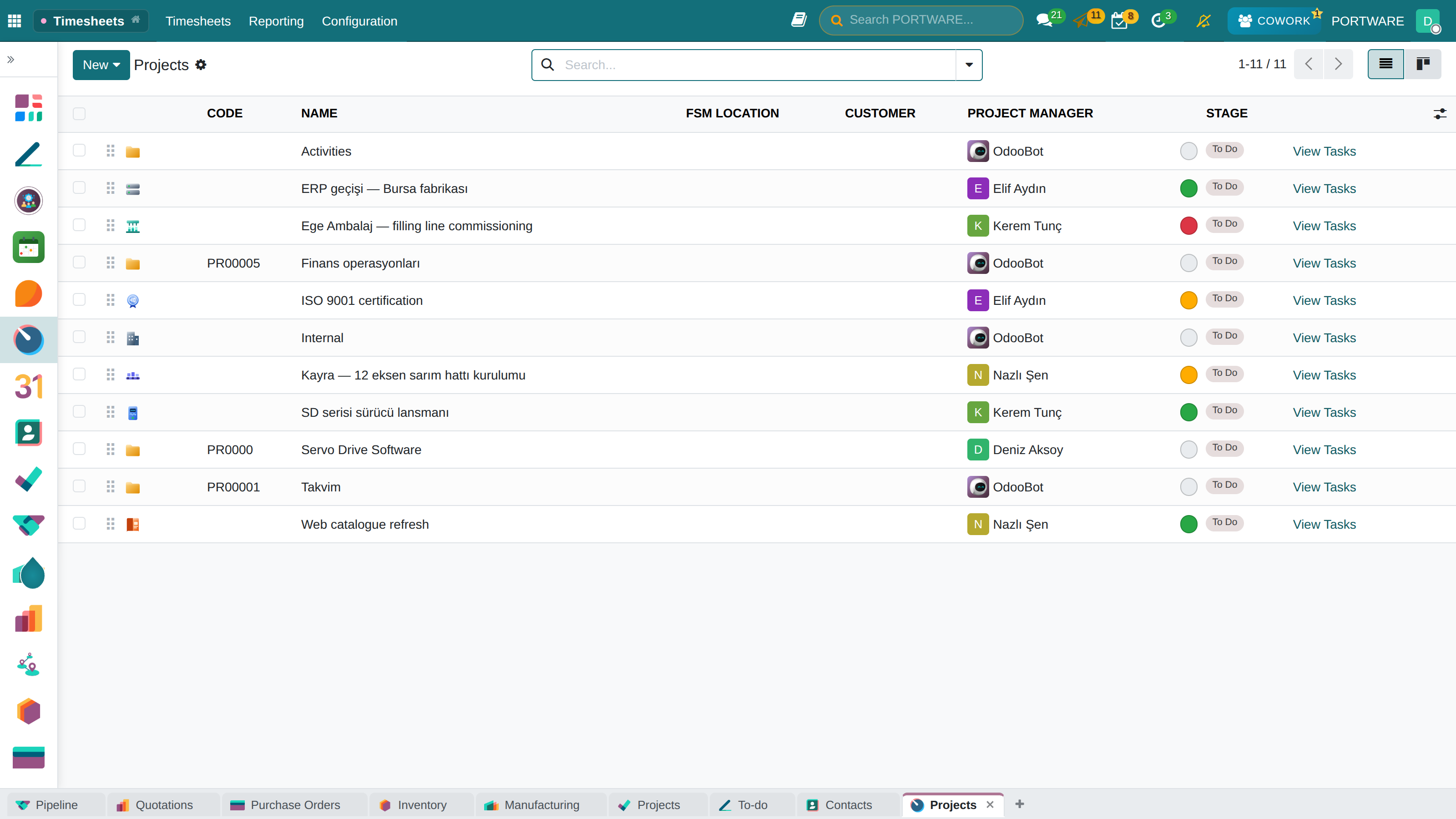Click View Tasks for Takvim

click(1325, 487)
